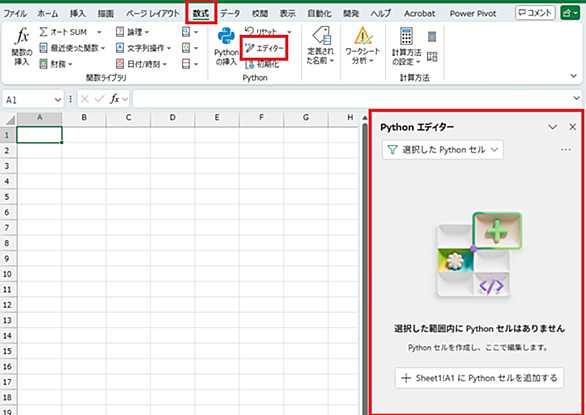
Task: Switch to the ヘルプ tab
Action: (x=381, y=14)
